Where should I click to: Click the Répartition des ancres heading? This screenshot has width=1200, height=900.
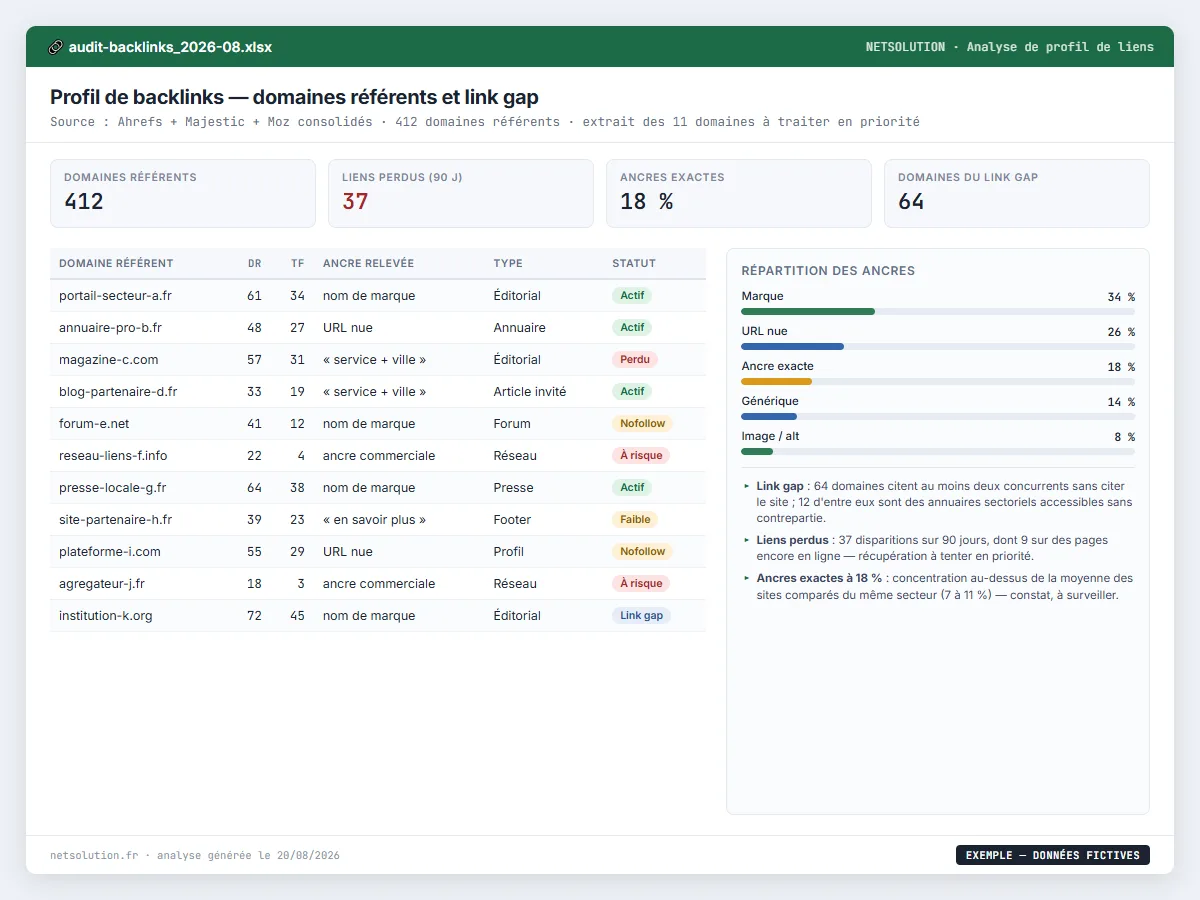828,271
